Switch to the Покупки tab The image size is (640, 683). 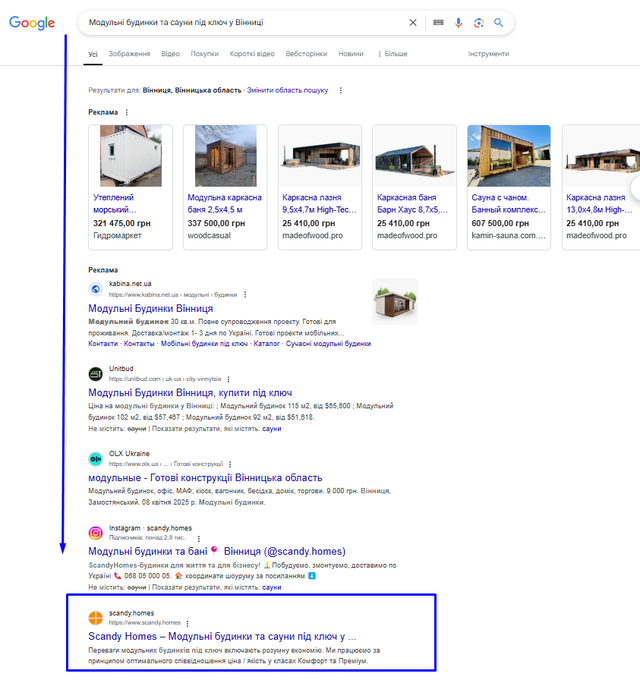pos(204,54)
